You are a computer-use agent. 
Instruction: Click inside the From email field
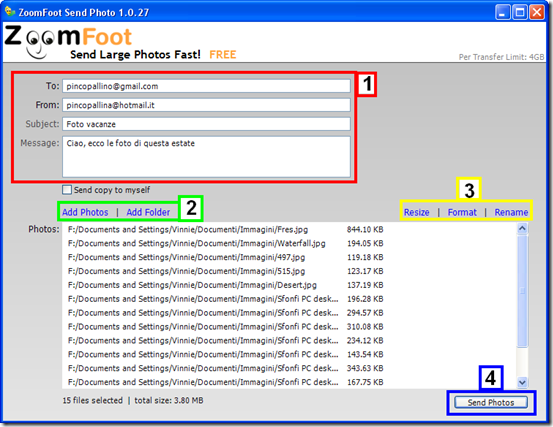click(206, 105)
